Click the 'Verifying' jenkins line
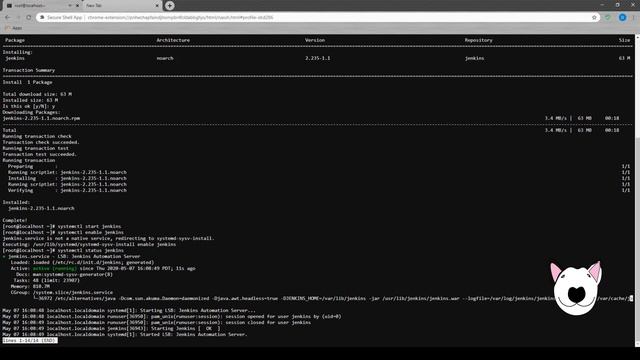Screen dimensions: 640x360 (x=67, y=190)
